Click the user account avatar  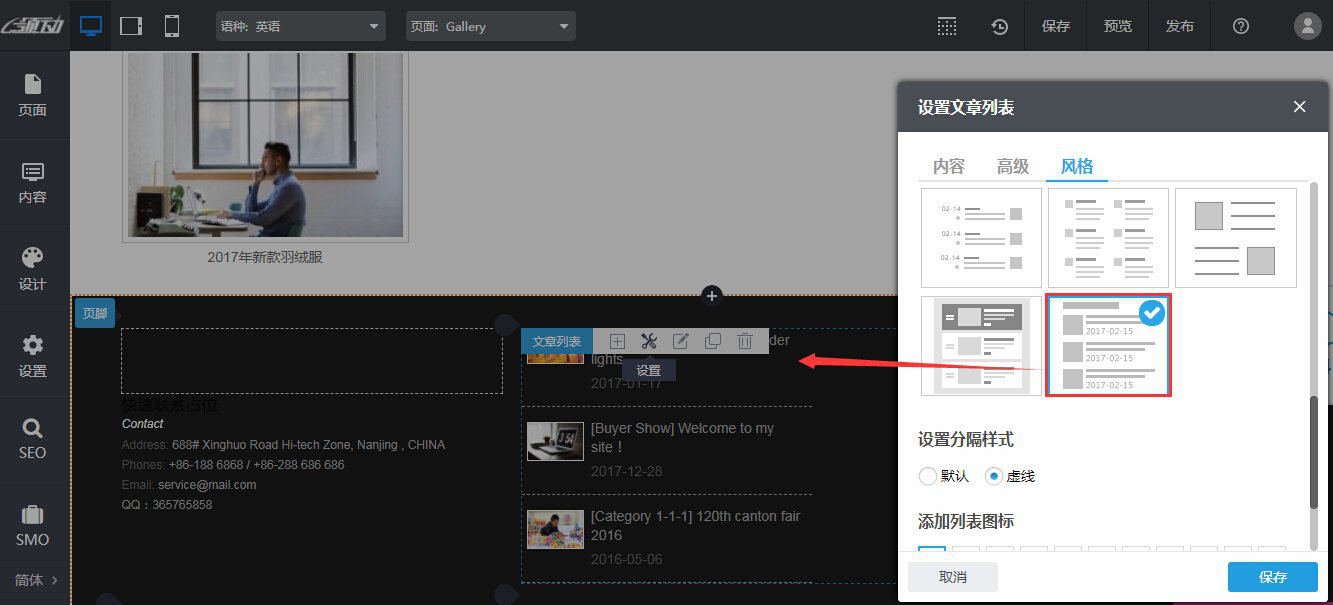click(1307, 26)
